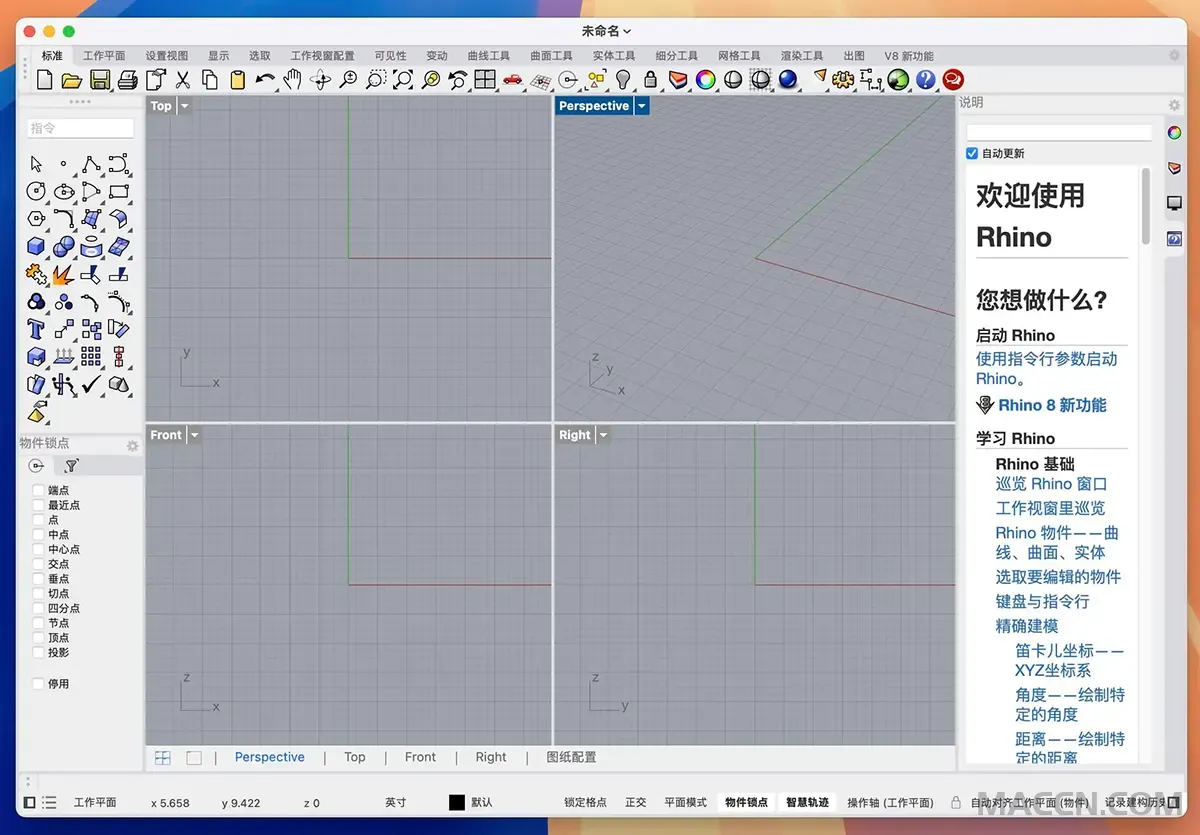
Task: Click the black layer color swatch
Action: point(457,802)
